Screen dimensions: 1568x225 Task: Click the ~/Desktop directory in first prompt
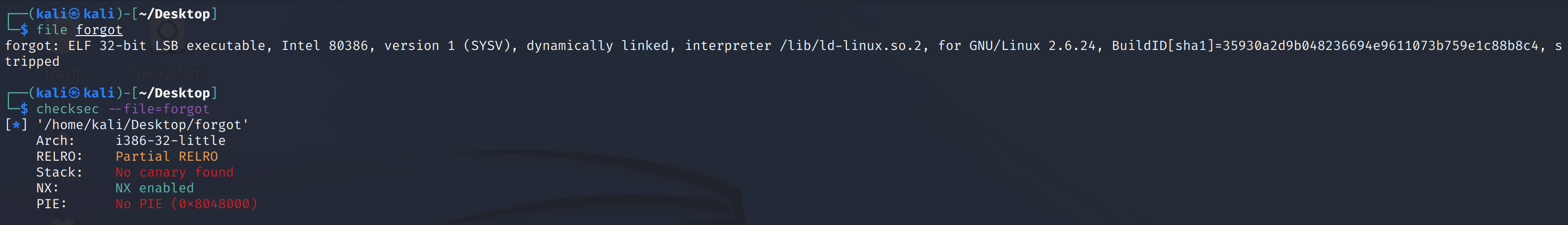pyautogui.click(x=174, y=14)
